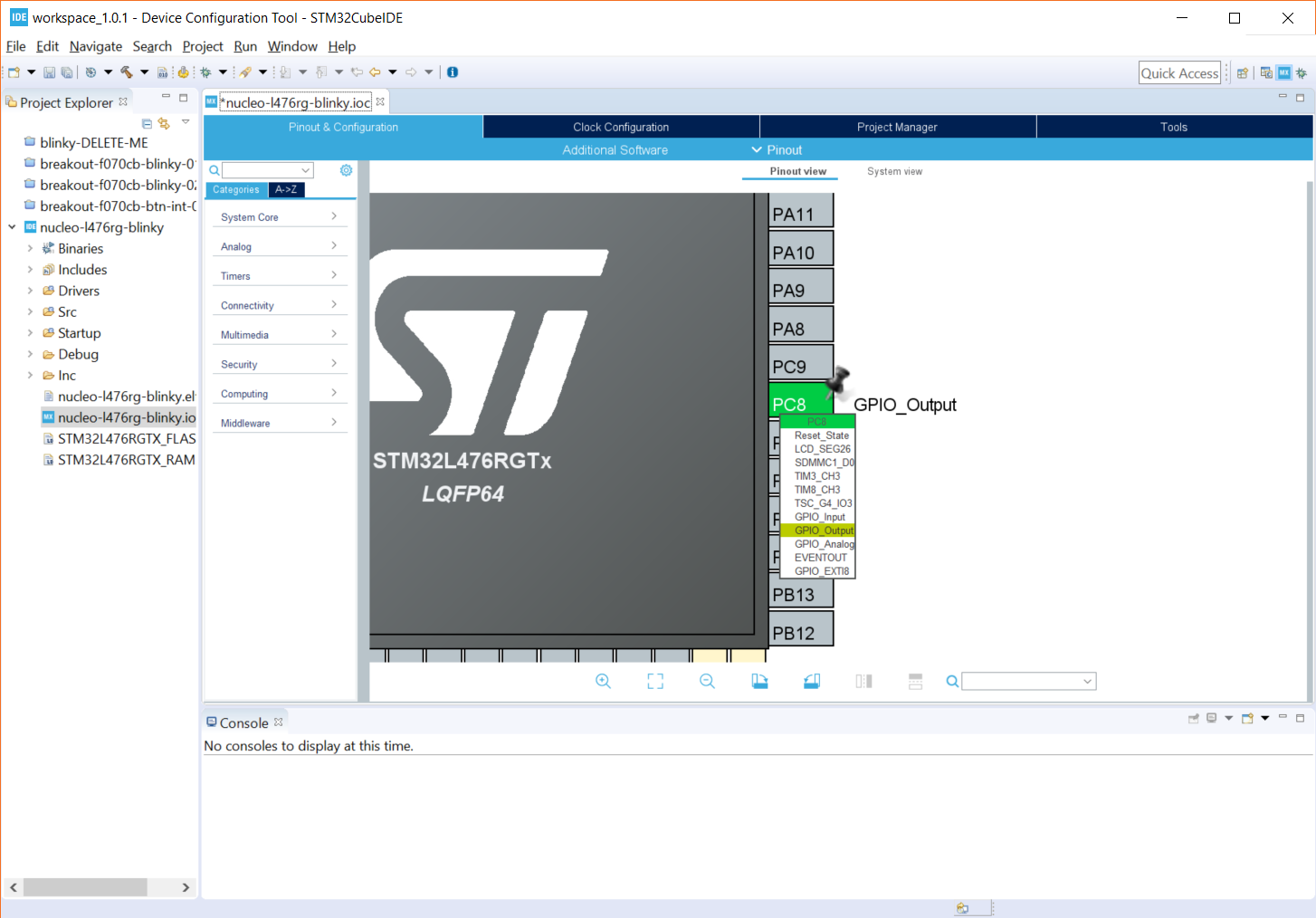Expand the Drivers folder in Project Explorer
The height and width of the screenshot is (918, 1316).
[x=31, y=290]
